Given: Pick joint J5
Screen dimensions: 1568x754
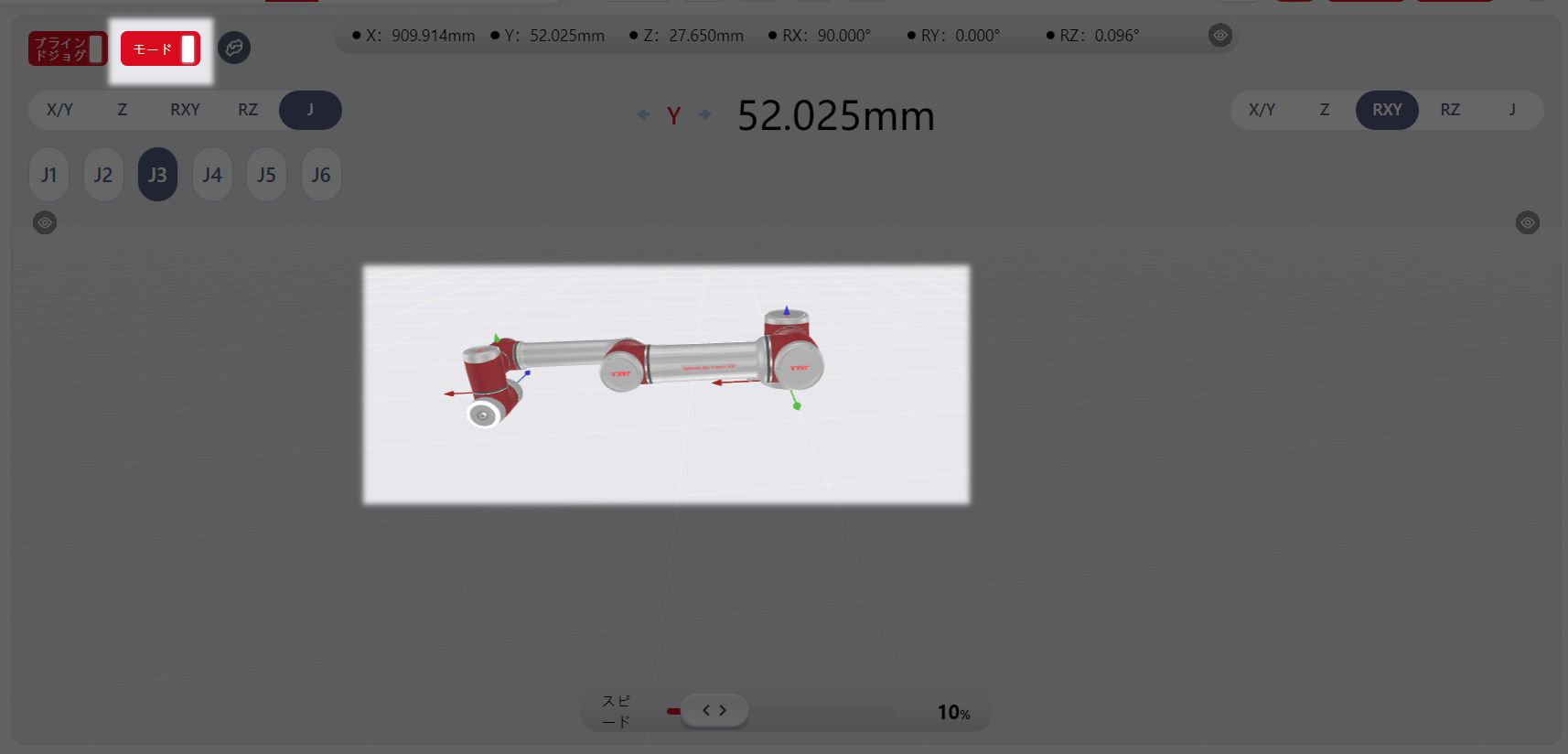Looking at the screenshot, I should [266, 175].
